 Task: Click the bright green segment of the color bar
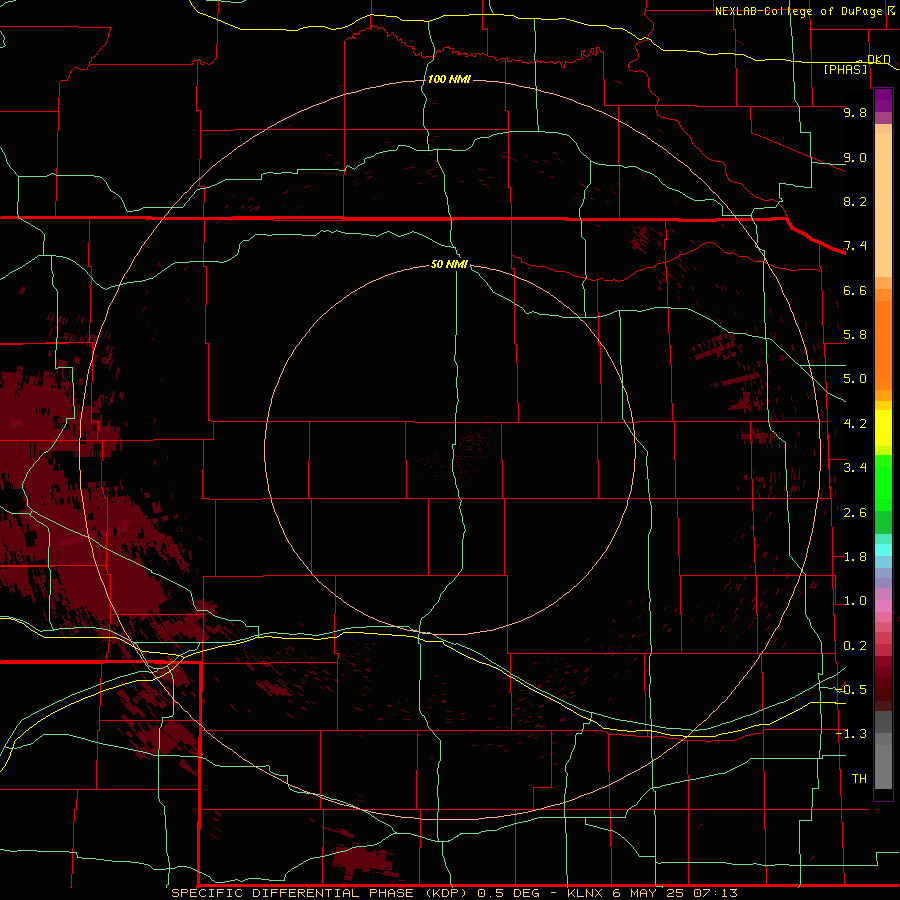click(x=883, y=483)
